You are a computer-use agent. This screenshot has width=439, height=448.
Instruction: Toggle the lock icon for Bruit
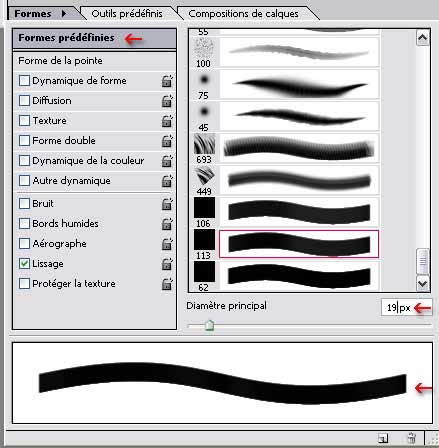point(167,204)
